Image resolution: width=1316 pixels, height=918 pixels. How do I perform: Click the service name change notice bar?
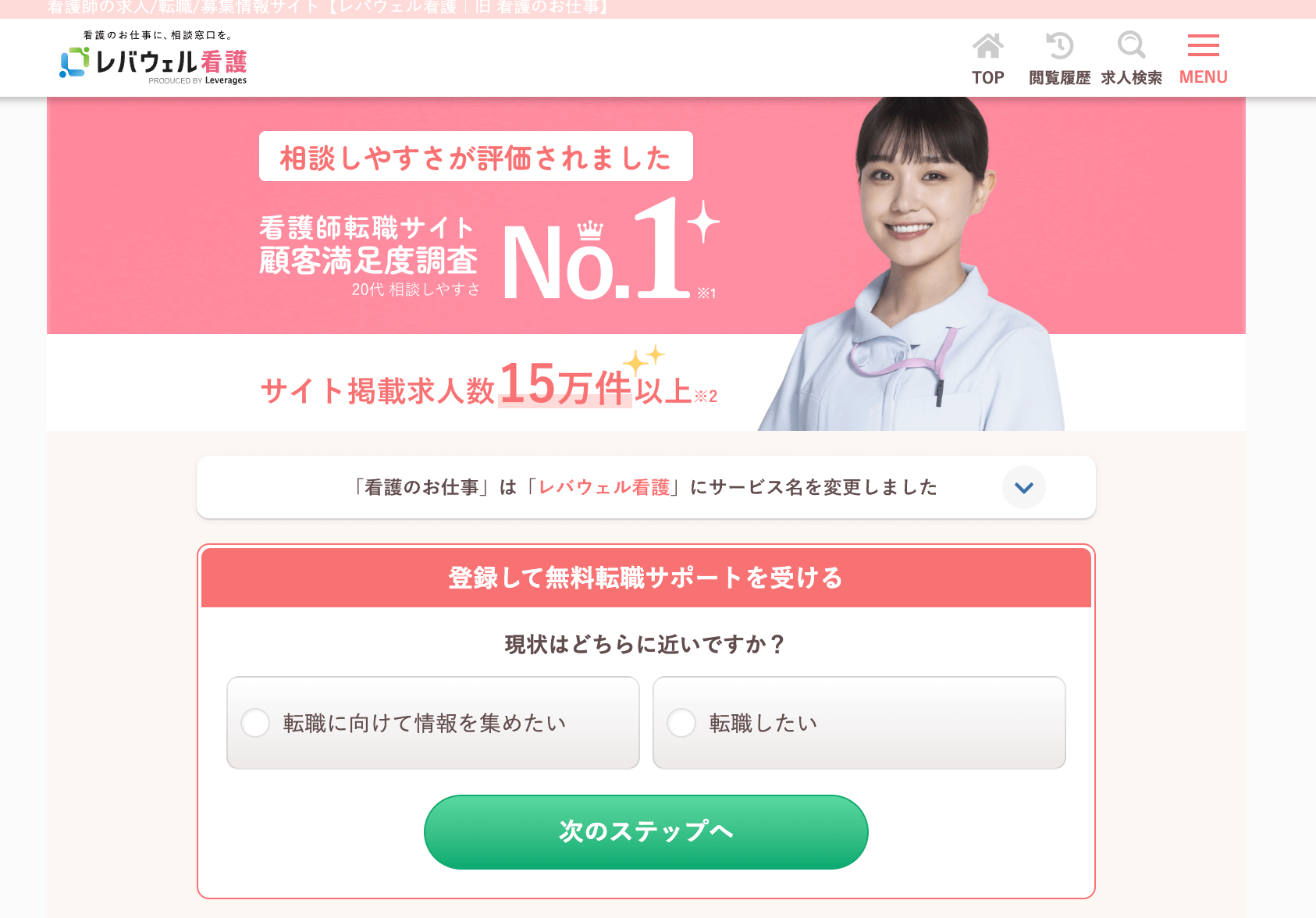(x=646, y=487)
